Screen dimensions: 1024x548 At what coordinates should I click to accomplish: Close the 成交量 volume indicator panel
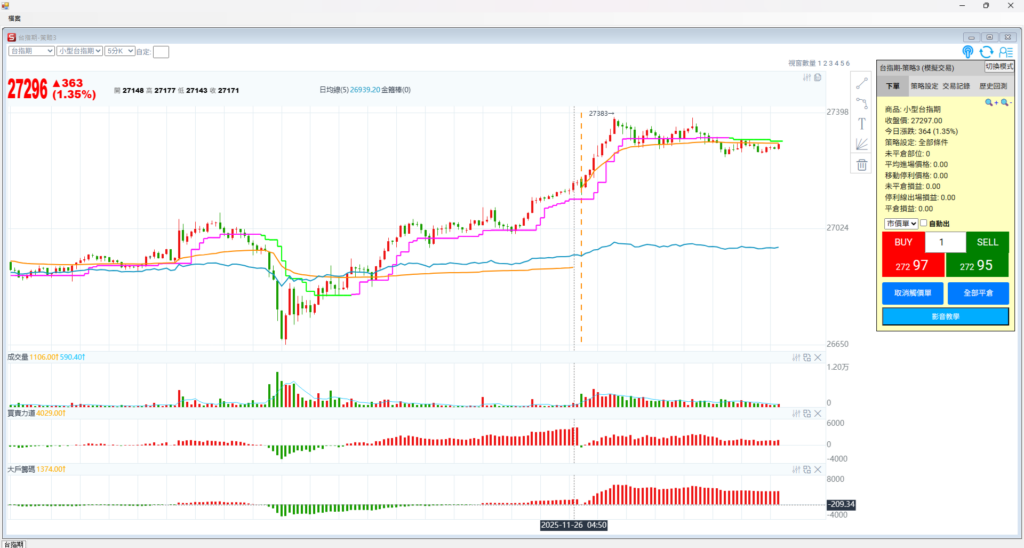pos(817,357)
